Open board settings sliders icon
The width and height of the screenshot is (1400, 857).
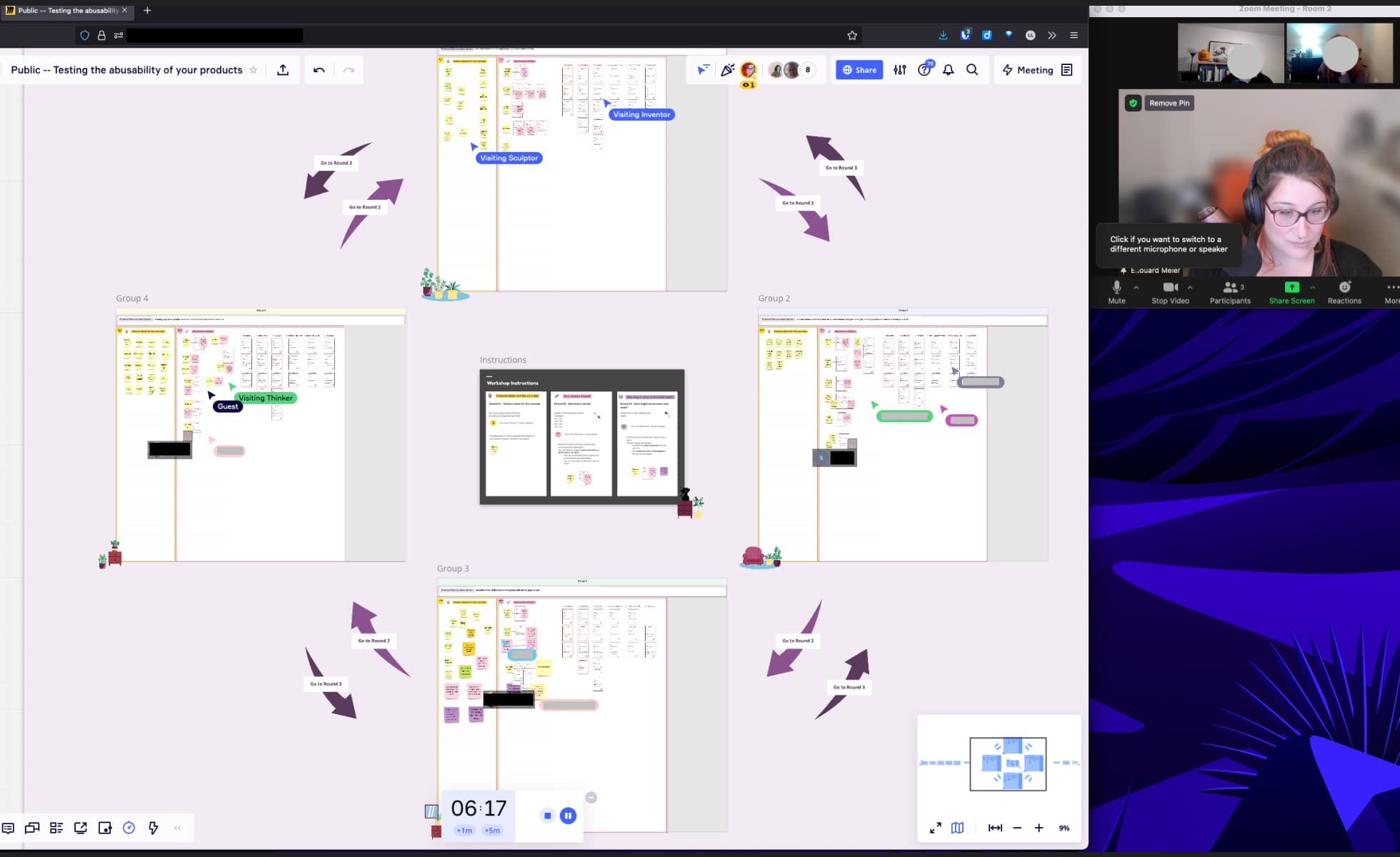coord(900,70)
